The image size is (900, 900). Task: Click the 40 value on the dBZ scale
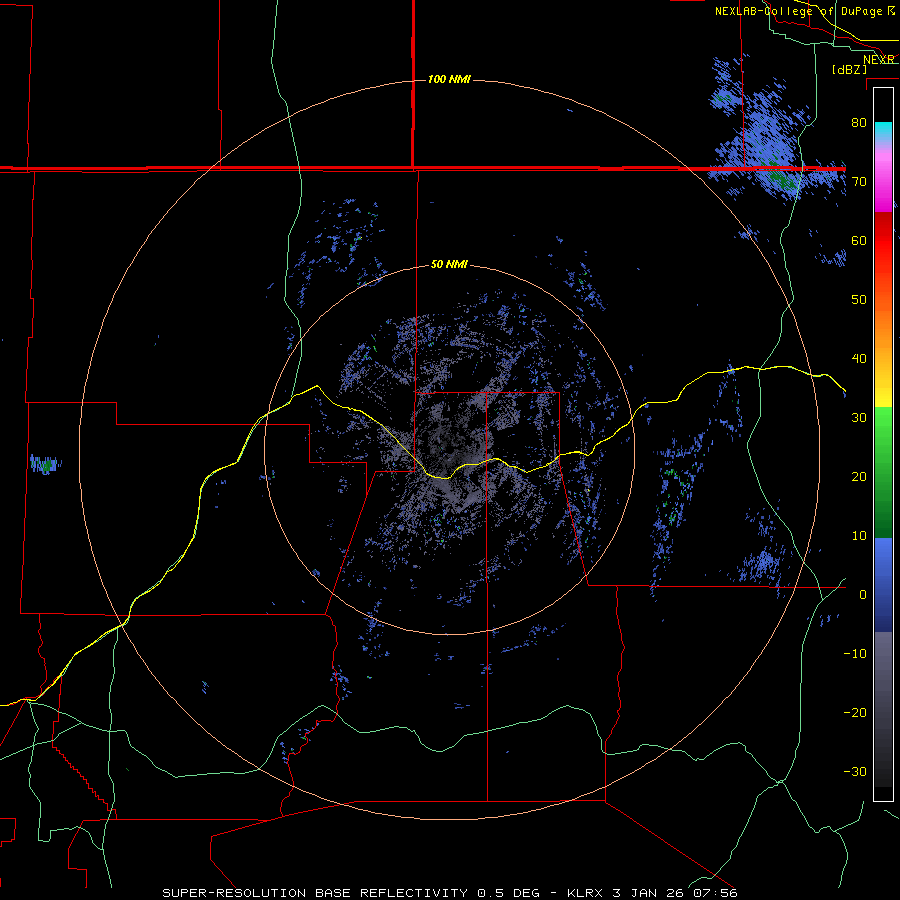[x=859, y=359]
